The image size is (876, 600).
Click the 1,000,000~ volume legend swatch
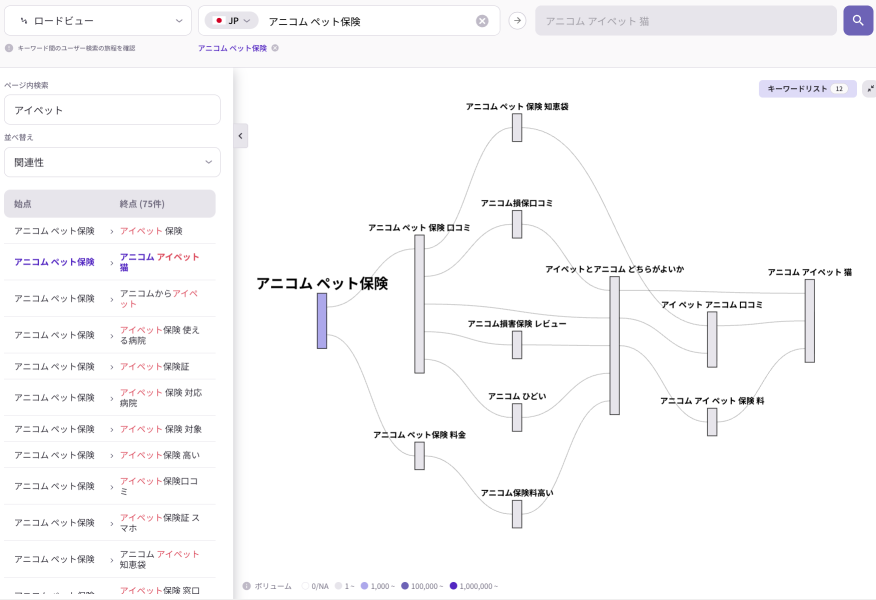tap(453, 586)
